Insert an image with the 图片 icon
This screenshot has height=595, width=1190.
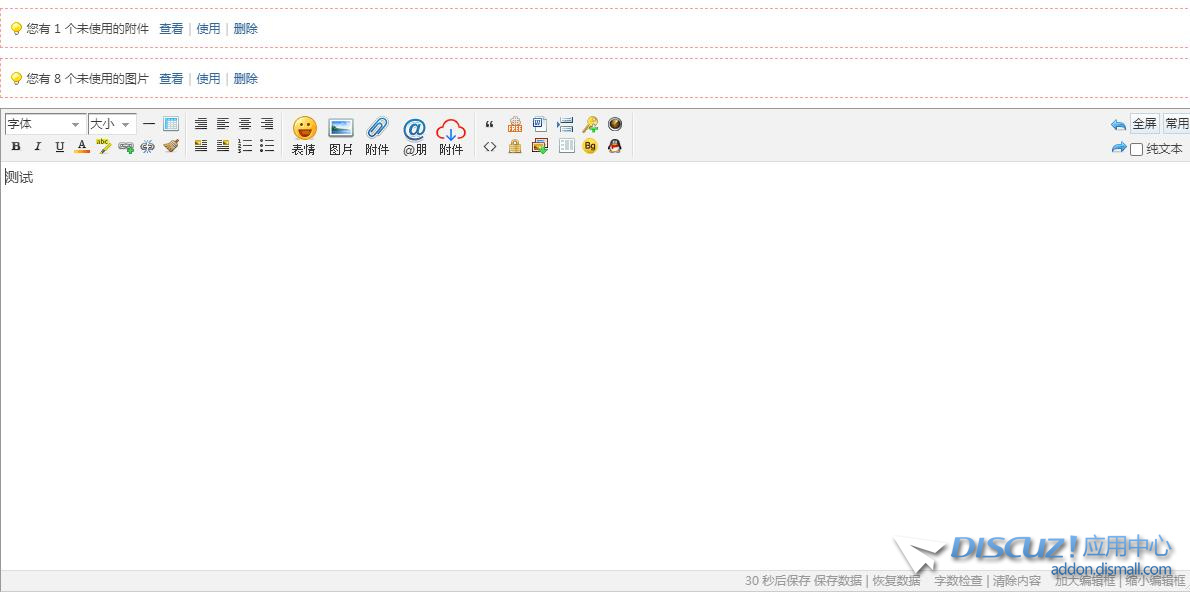(341, 136)
